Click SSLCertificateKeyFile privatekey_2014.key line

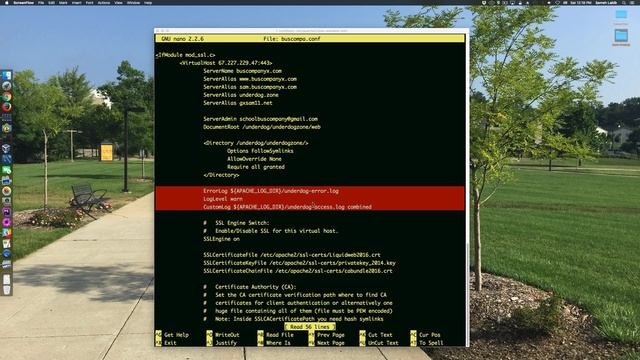[299, 263]
